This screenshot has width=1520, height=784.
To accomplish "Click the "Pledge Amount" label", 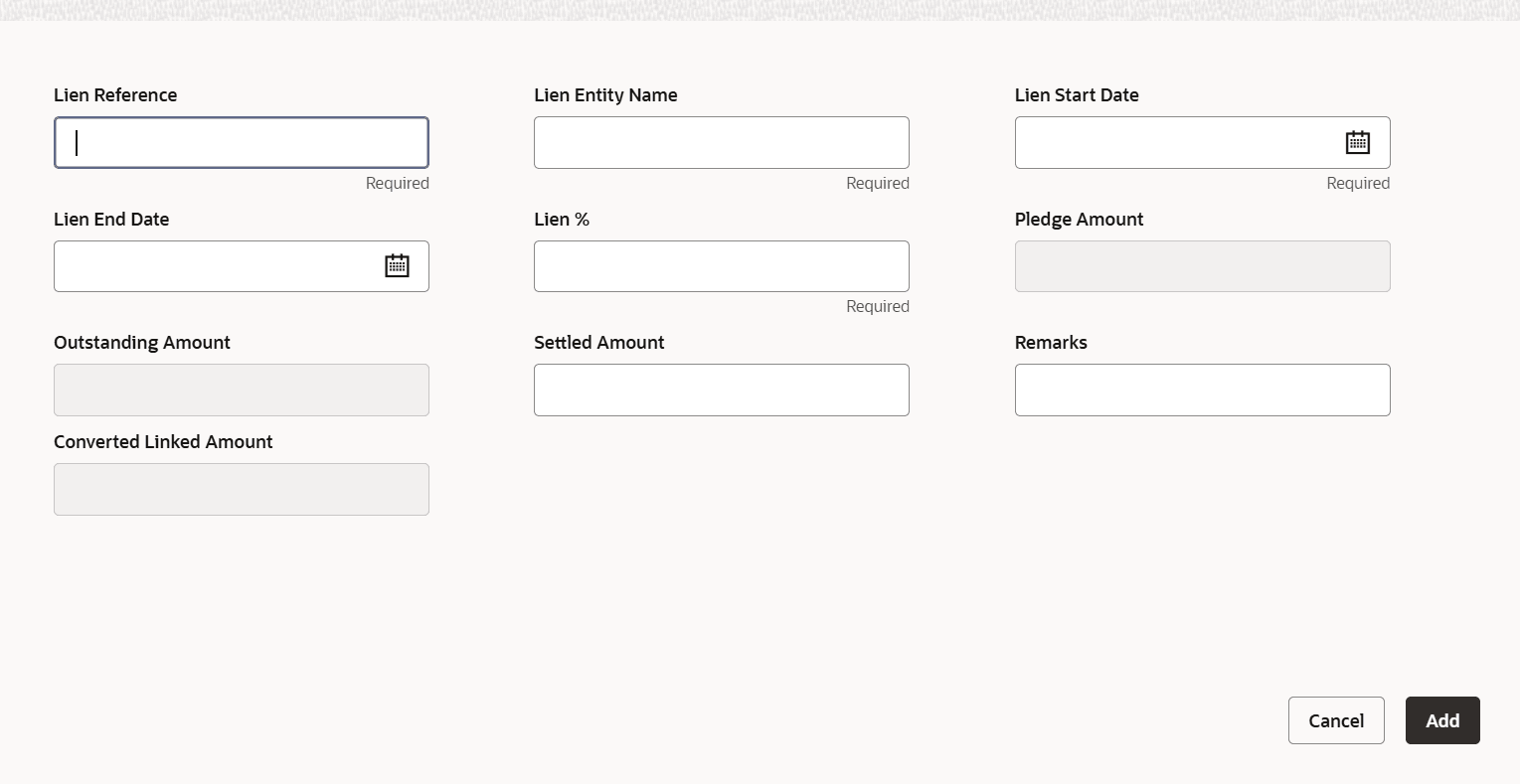I will (1079, 220).
